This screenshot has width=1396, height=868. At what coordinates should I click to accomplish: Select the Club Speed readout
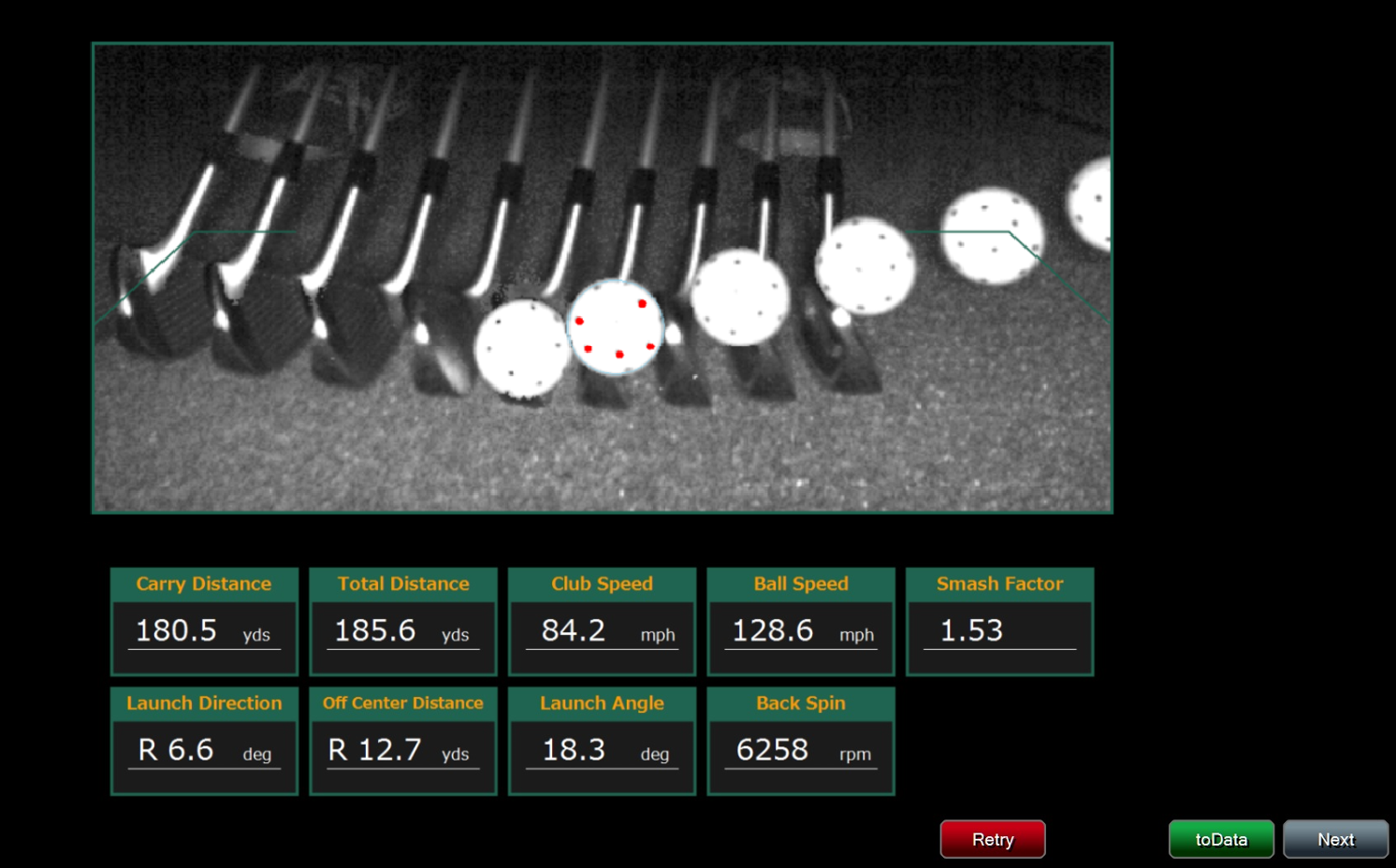point(602,622)
